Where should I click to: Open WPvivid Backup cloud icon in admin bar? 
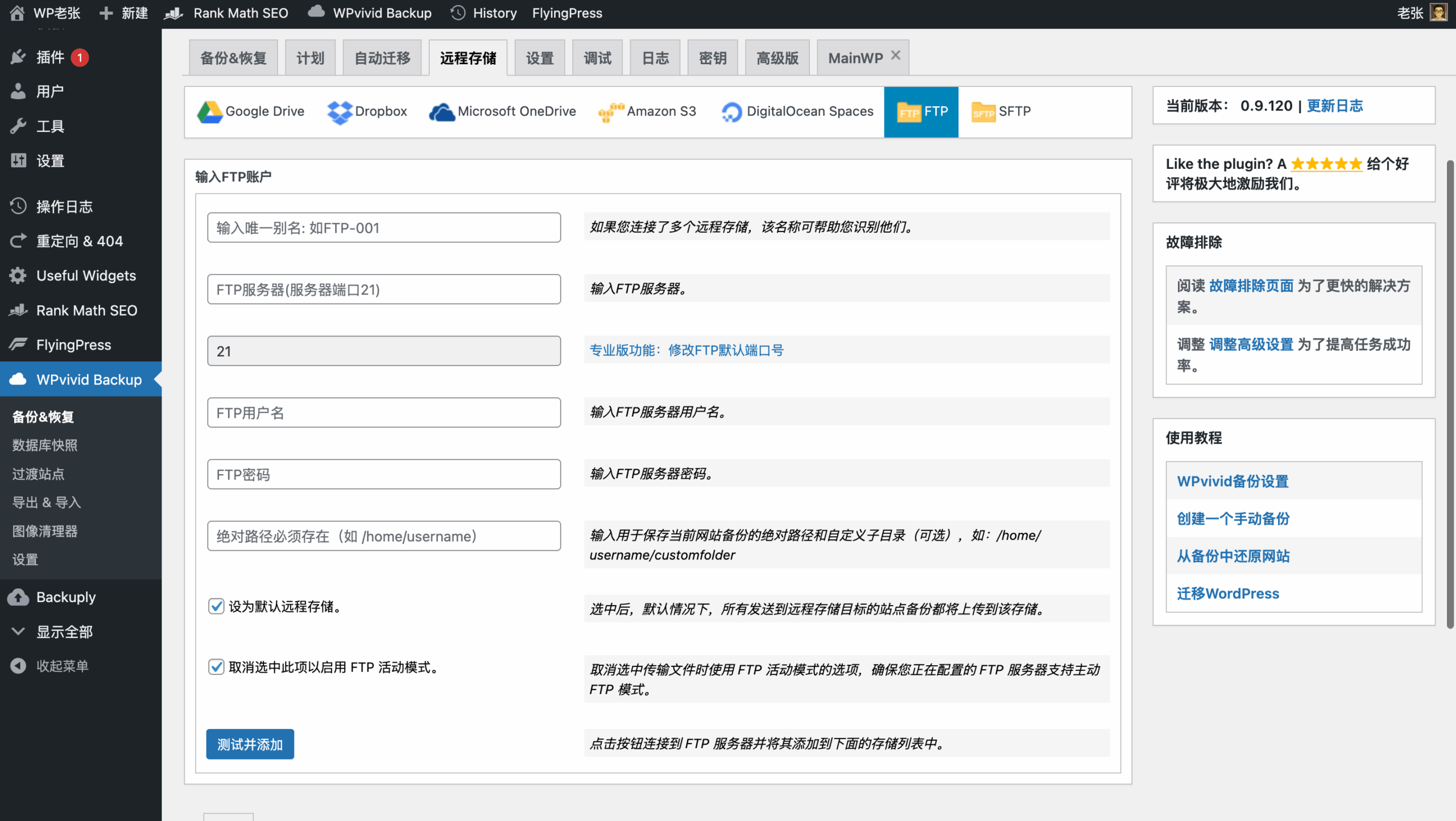(x=316, y=13)
